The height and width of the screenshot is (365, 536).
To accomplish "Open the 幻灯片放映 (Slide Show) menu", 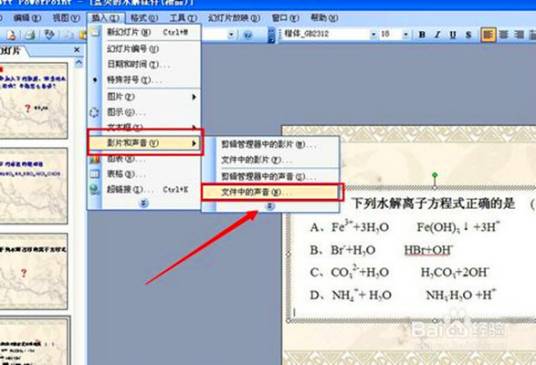I will pyautogui.click(x=234, y=18).
